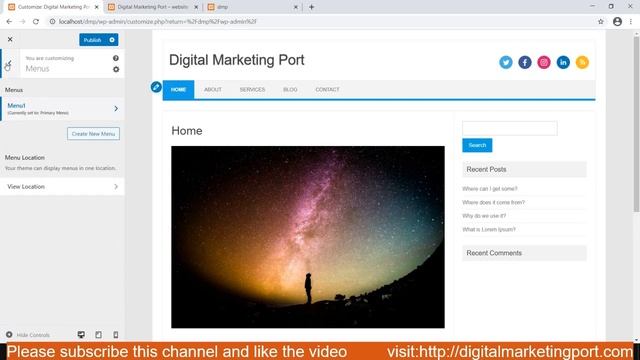The width and height of the screenshot is (640, 360).
Task: Switch to Digital Marketing Port website tab
Action: [151, 7]
